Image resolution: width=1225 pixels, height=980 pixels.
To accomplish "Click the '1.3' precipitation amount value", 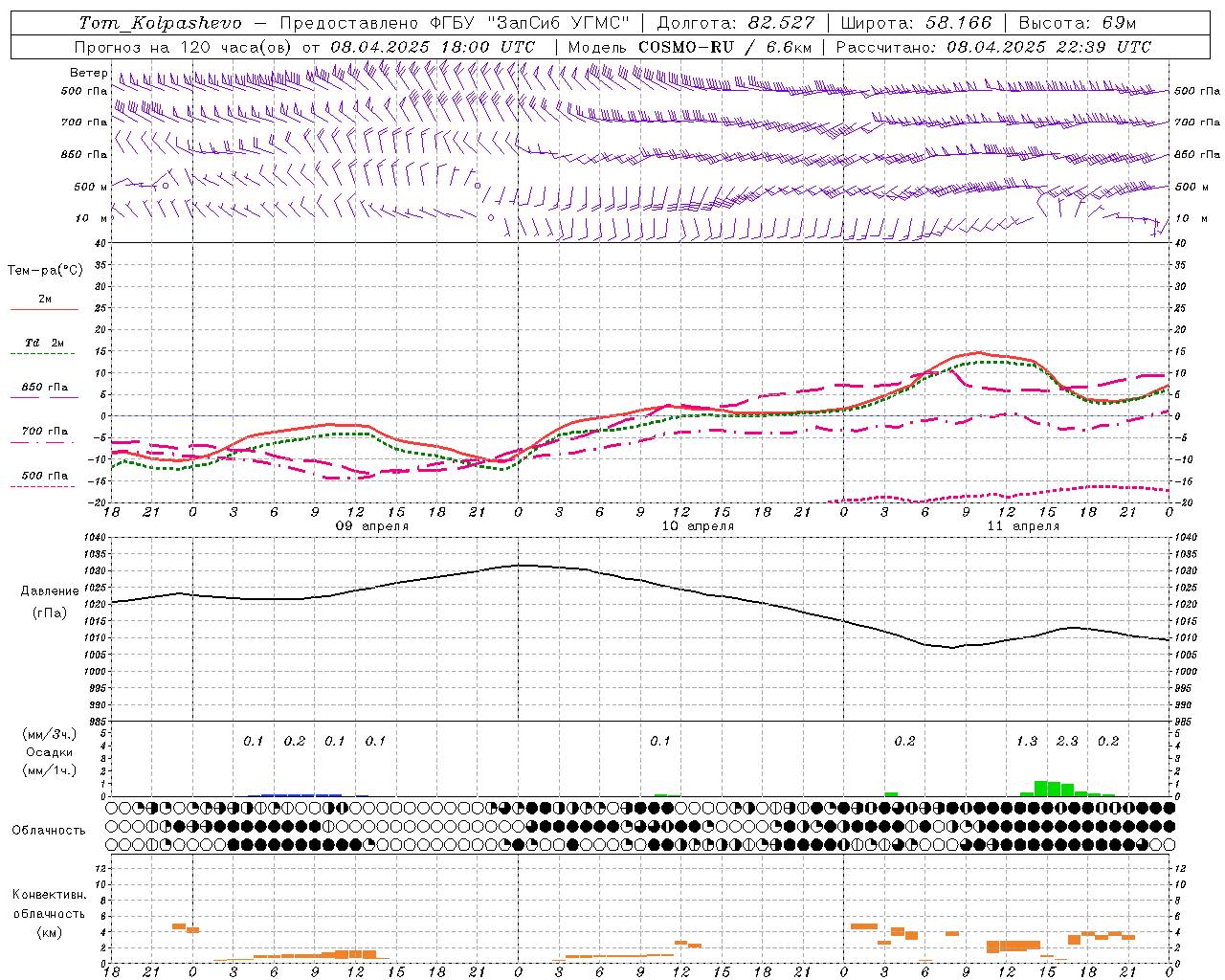I will pyautogui.click(x=1027, y=742).
